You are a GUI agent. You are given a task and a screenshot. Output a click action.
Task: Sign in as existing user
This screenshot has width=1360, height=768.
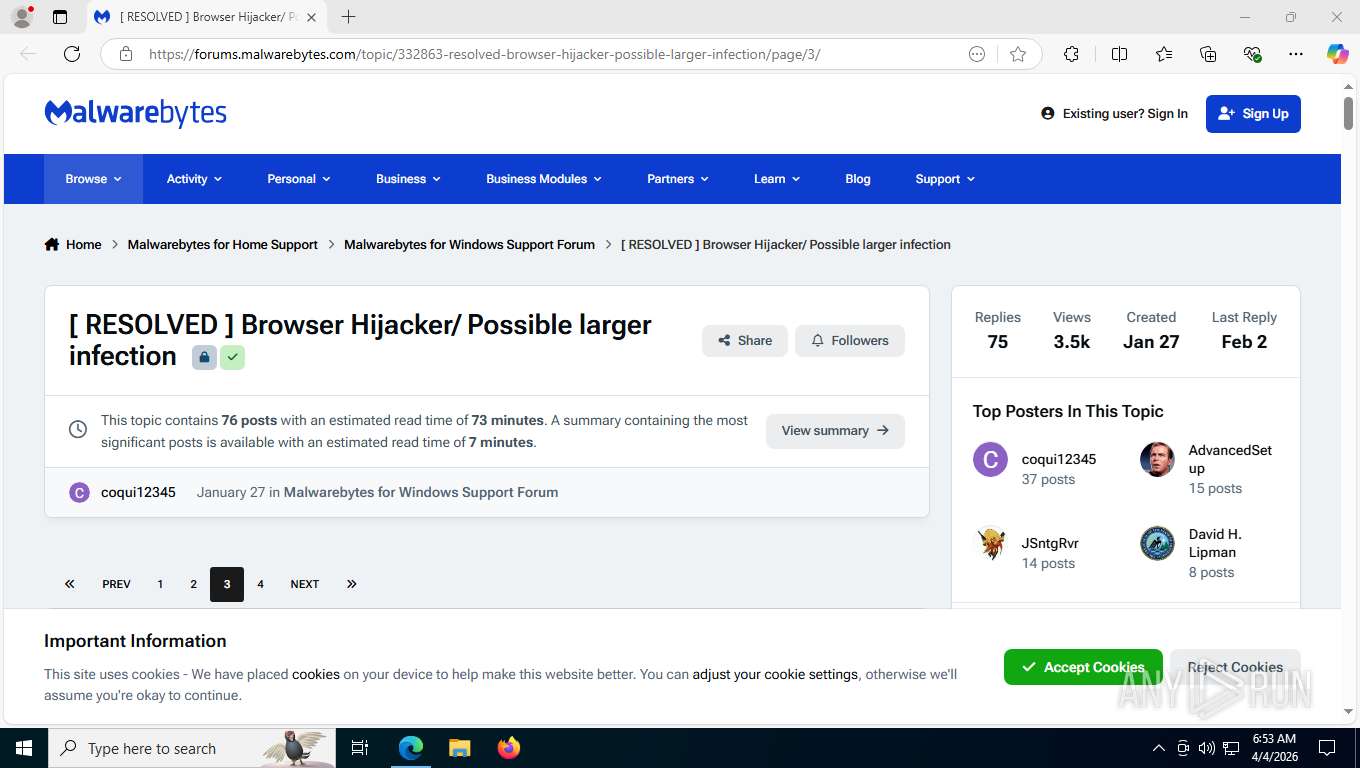pyautogui.click(x=1114, y=113)
